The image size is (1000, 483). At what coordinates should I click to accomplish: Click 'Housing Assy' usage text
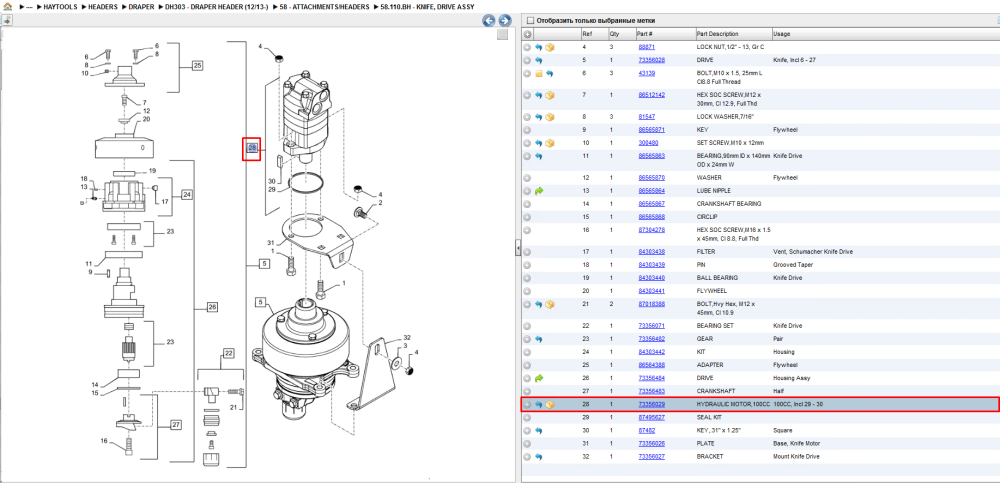point(791,378)
